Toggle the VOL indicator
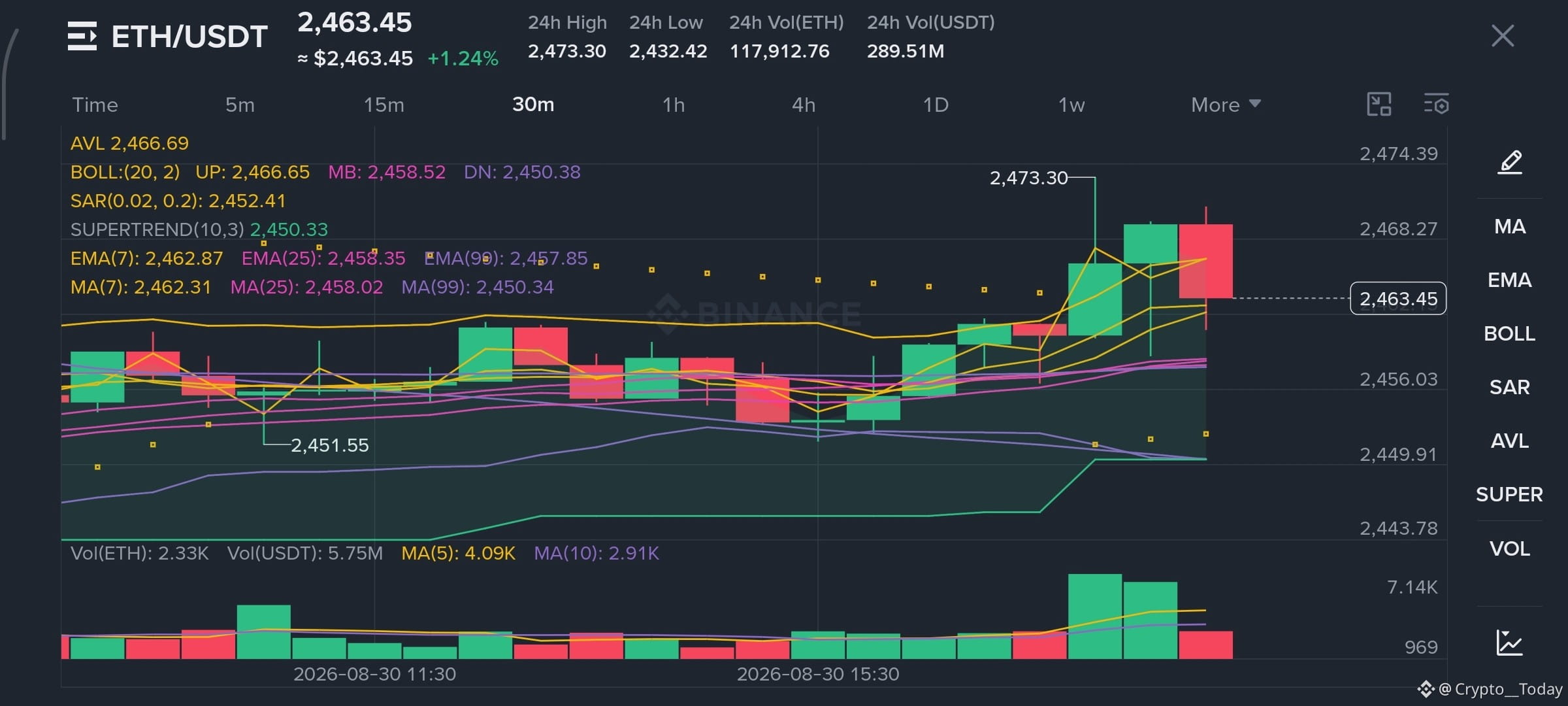The image size is (1568, 706). point(1510,548)
